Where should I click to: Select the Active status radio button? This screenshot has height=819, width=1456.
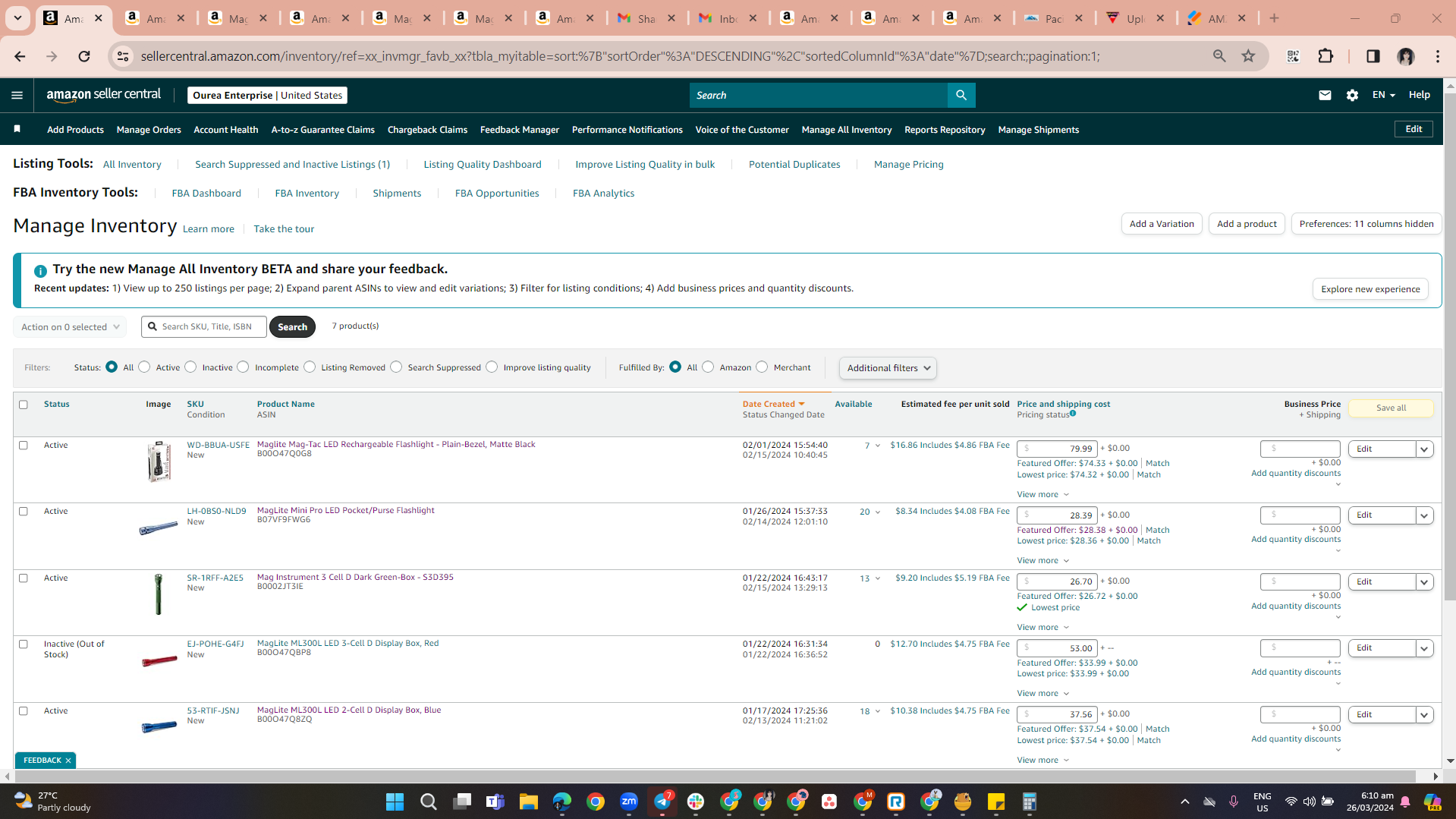[x=144, y=367]
